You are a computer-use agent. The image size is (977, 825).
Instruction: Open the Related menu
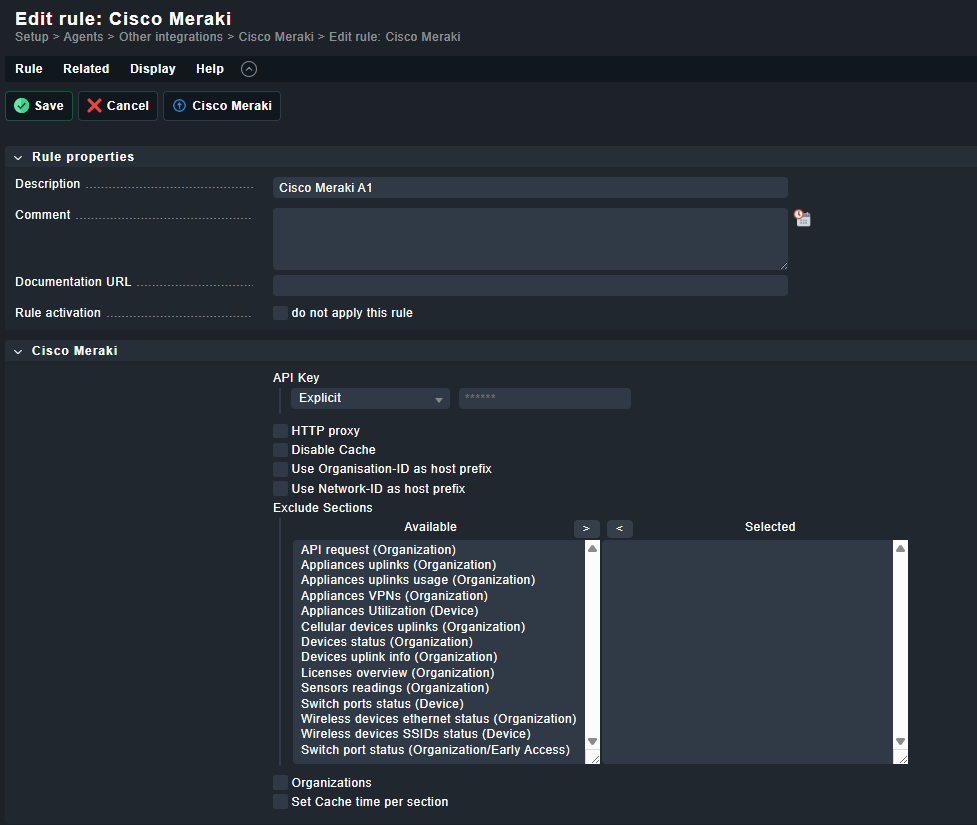point(86,69)
